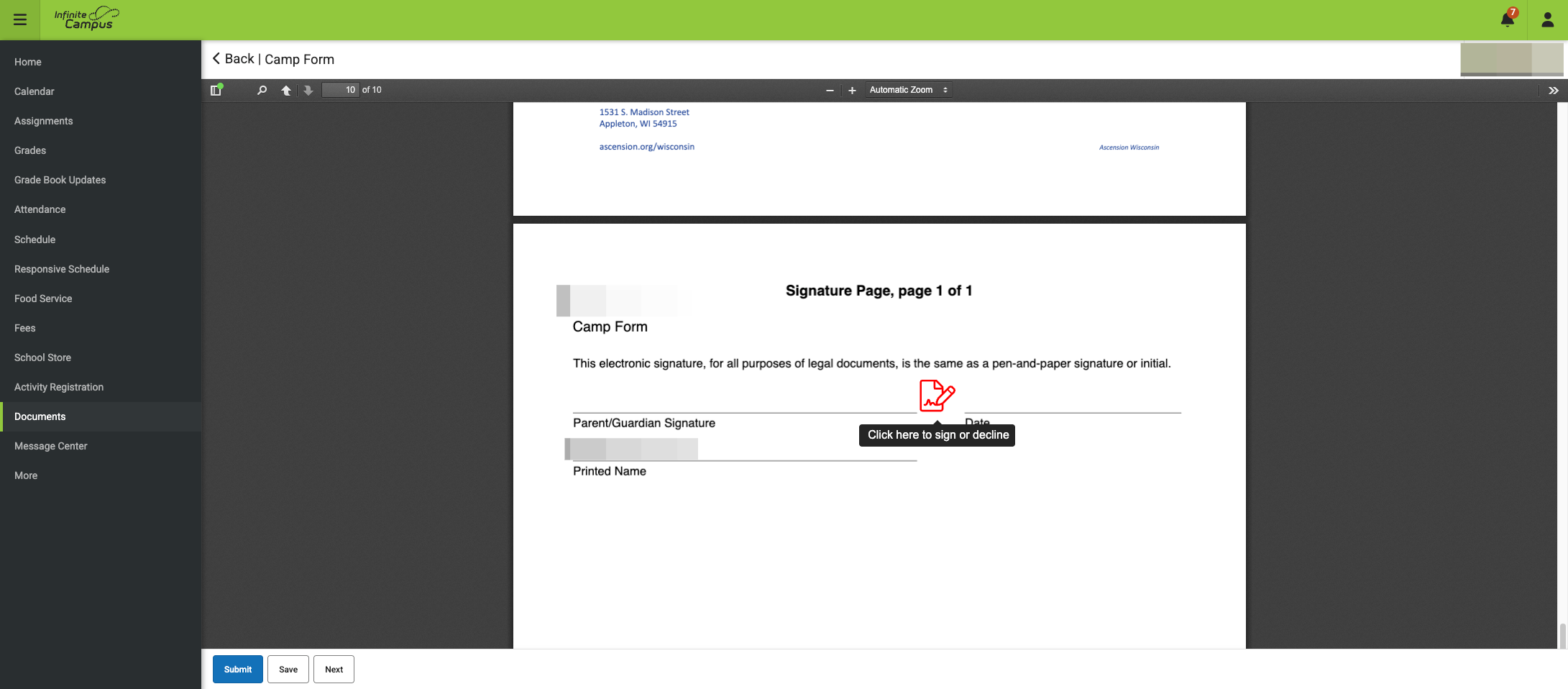The image size is (1568, 689).
Task: Click the red signature icon to sign
Action: [x=937, y=396]
